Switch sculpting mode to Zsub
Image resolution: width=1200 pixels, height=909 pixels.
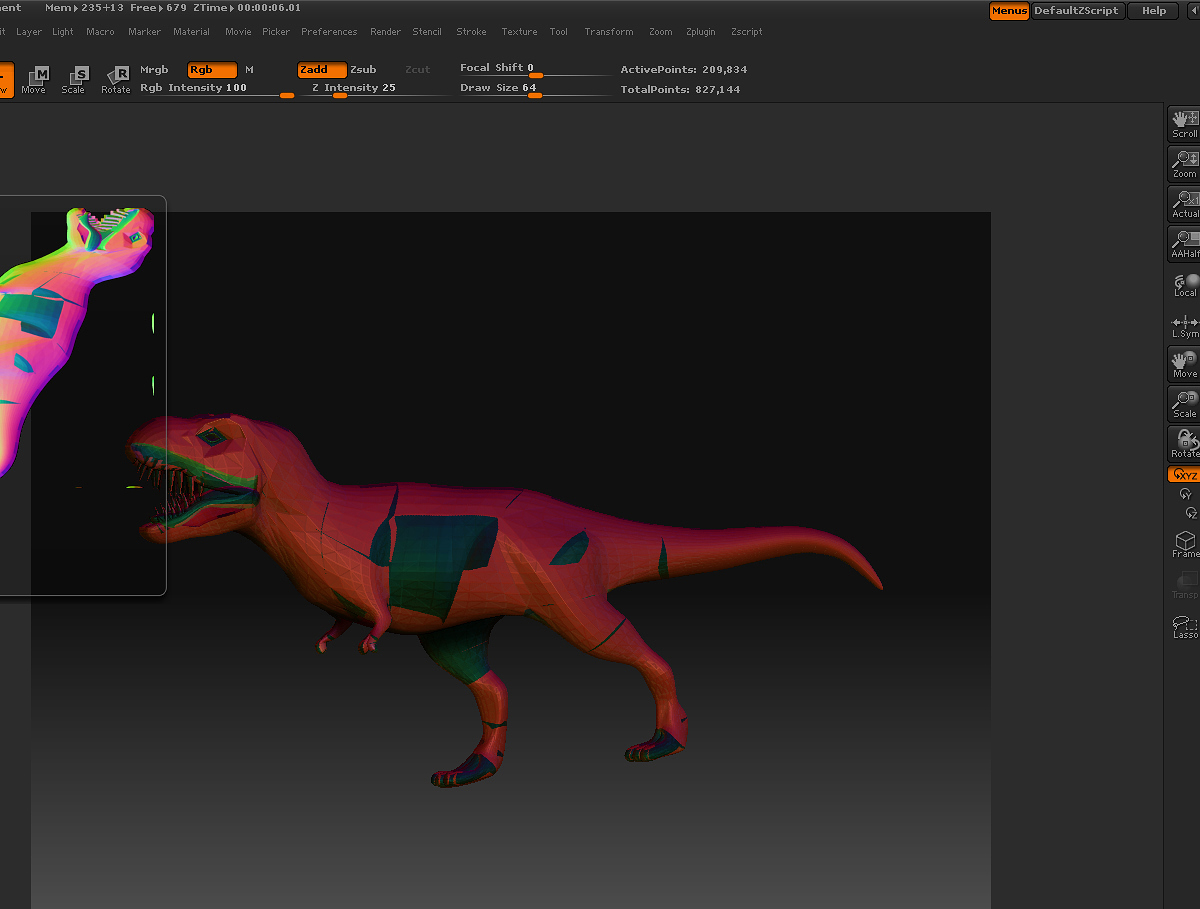[x=363, y=70]
